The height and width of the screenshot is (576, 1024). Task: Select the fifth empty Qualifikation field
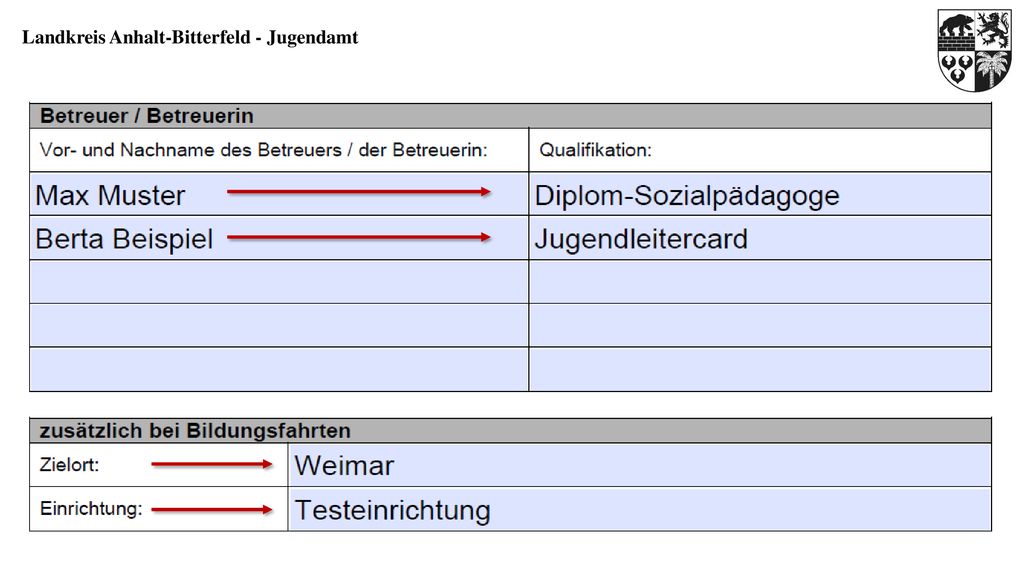(760, 370)
